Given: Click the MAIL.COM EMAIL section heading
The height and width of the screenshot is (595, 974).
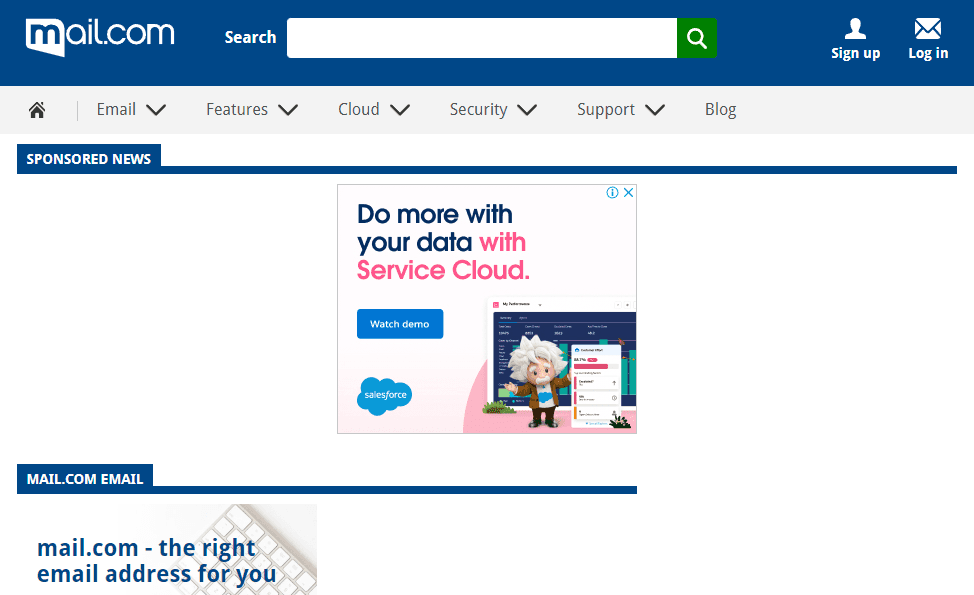Looking at the screenshot, I should pos(85,479).
